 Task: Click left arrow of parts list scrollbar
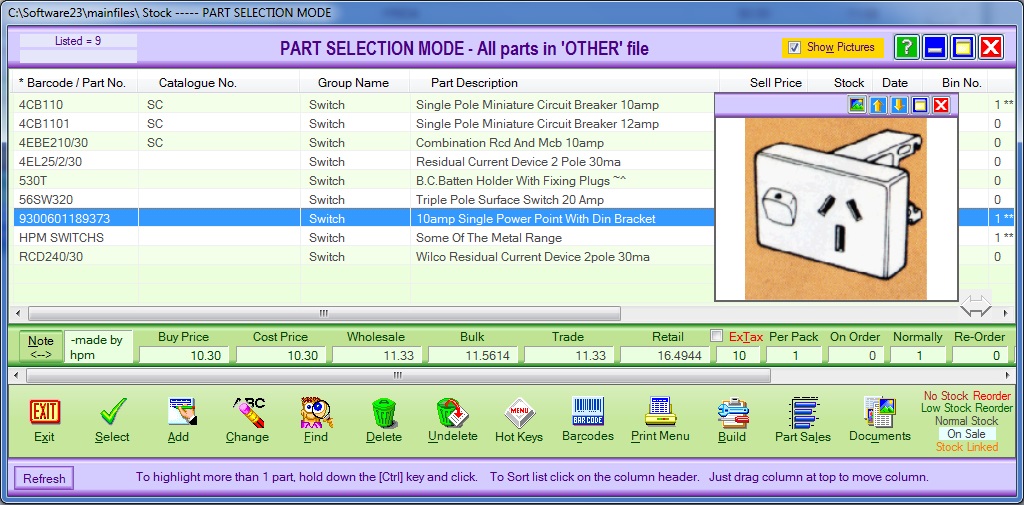pos(18,314)
